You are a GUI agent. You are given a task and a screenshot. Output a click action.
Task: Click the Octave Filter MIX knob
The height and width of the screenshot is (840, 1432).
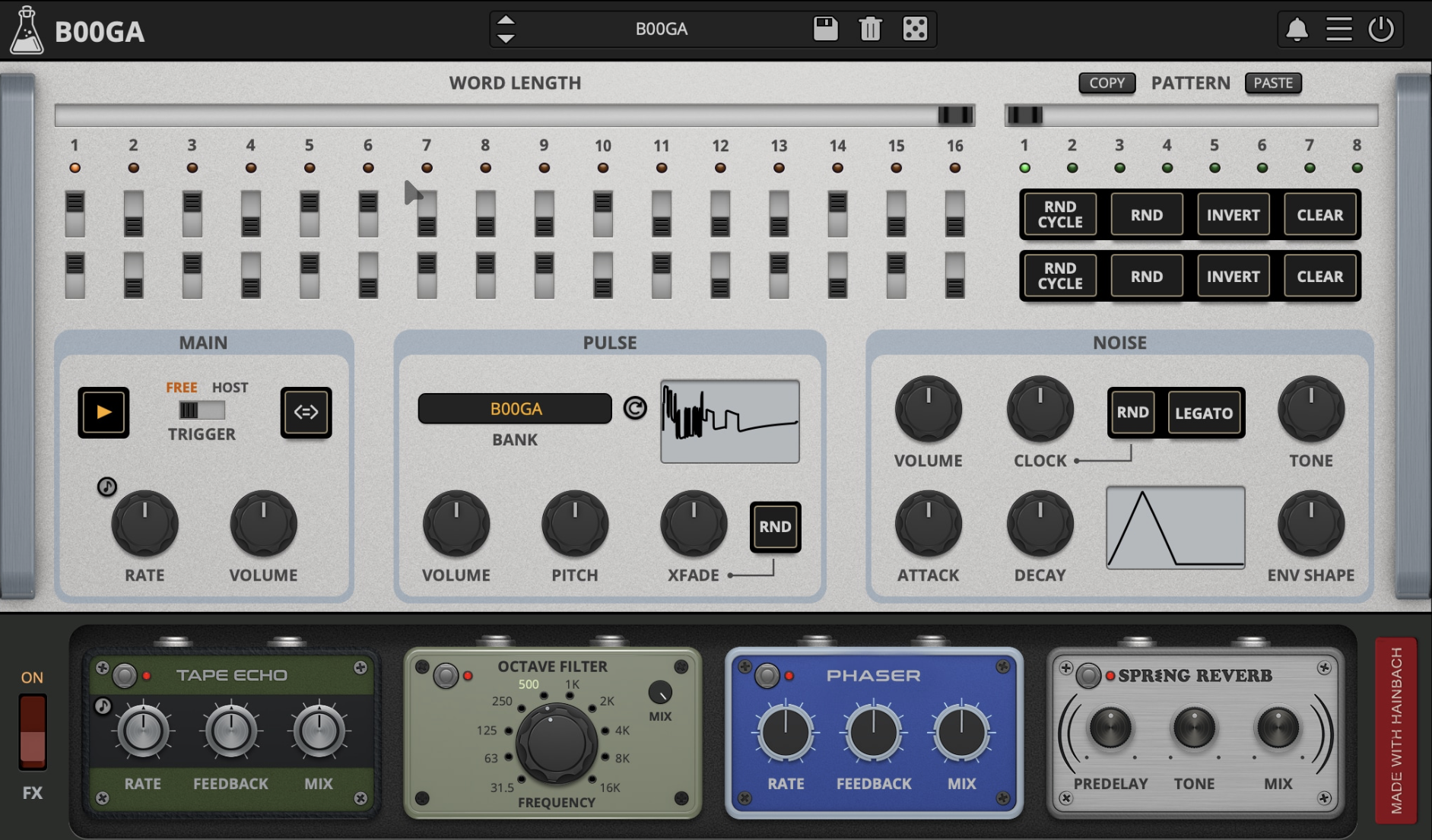(660, 693)
